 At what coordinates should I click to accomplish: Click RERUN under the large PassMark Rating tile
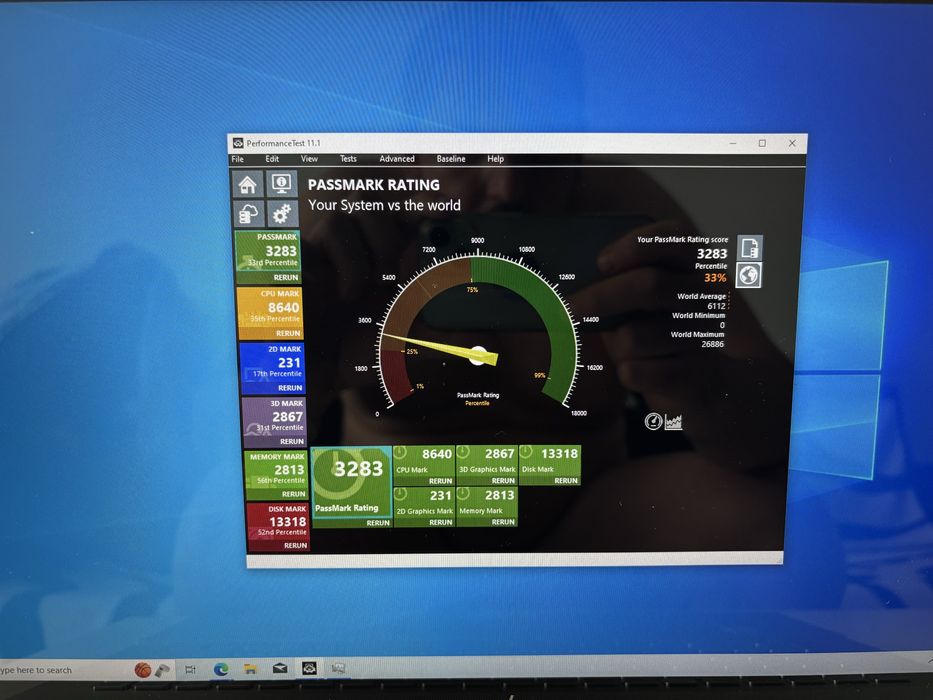[x=378, y=523]
